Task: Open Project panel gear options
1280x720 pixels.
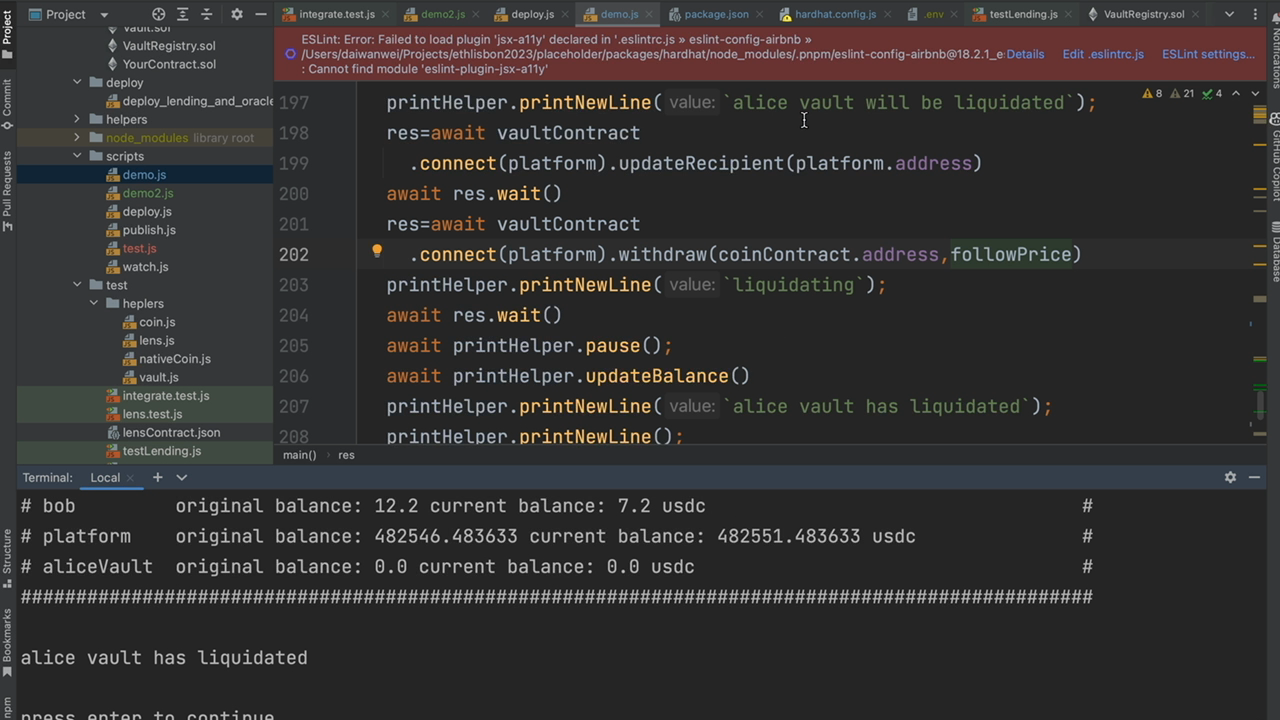Action: pos(237,14)
